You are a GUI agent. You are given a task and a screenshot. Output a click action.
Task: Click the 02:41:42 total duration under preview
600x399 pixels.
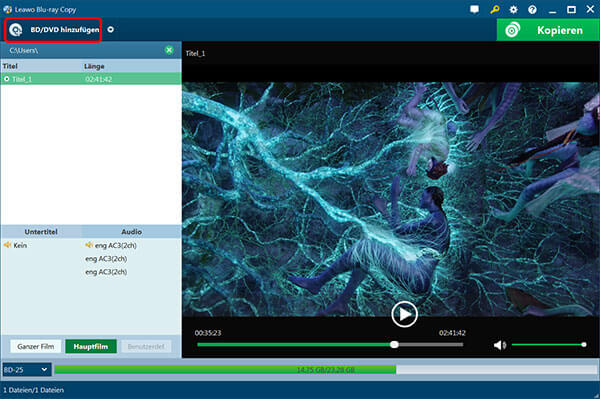click(x=452, y=333)
